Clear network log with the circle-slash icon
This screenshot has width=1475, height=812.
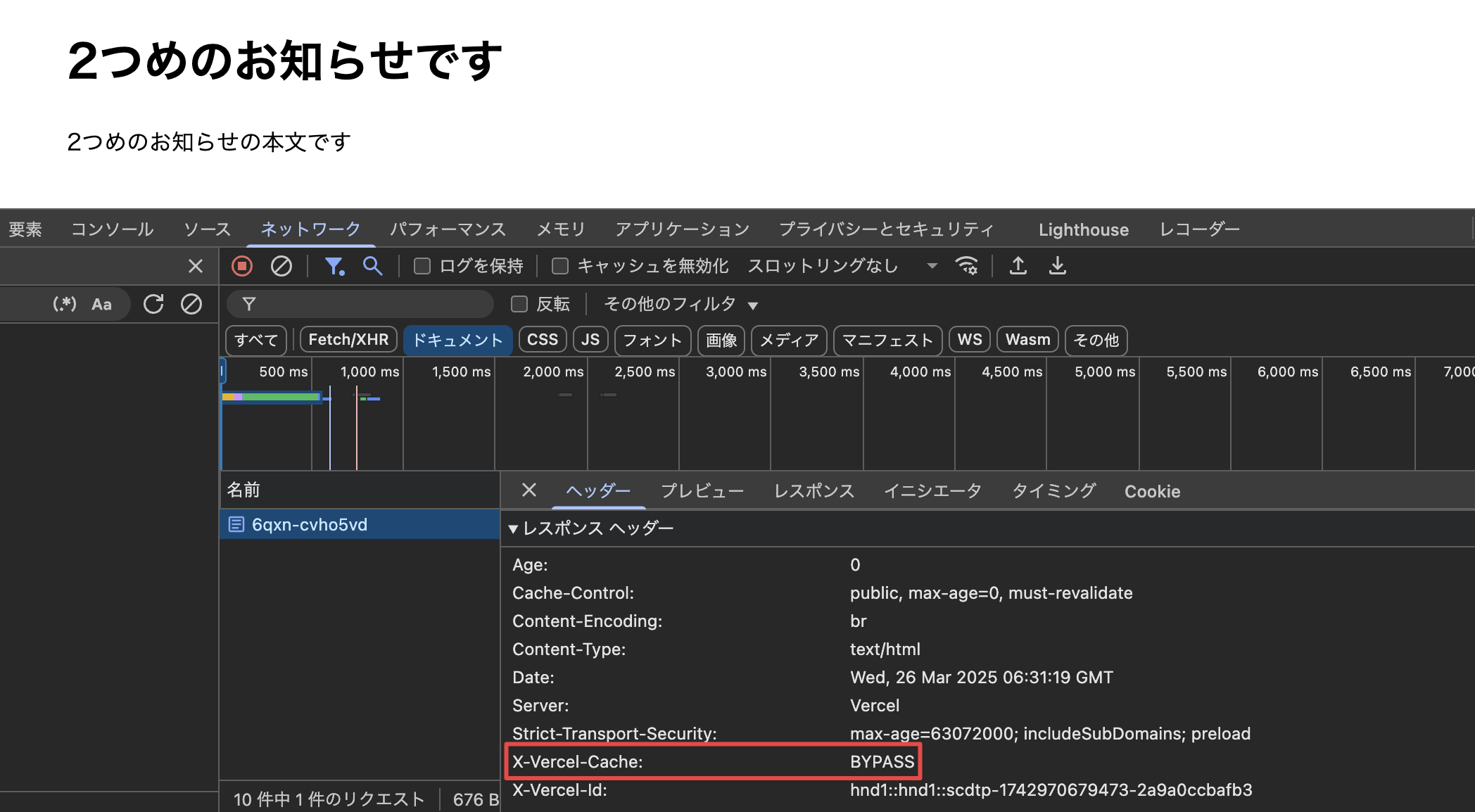click(x=281, y=266)
